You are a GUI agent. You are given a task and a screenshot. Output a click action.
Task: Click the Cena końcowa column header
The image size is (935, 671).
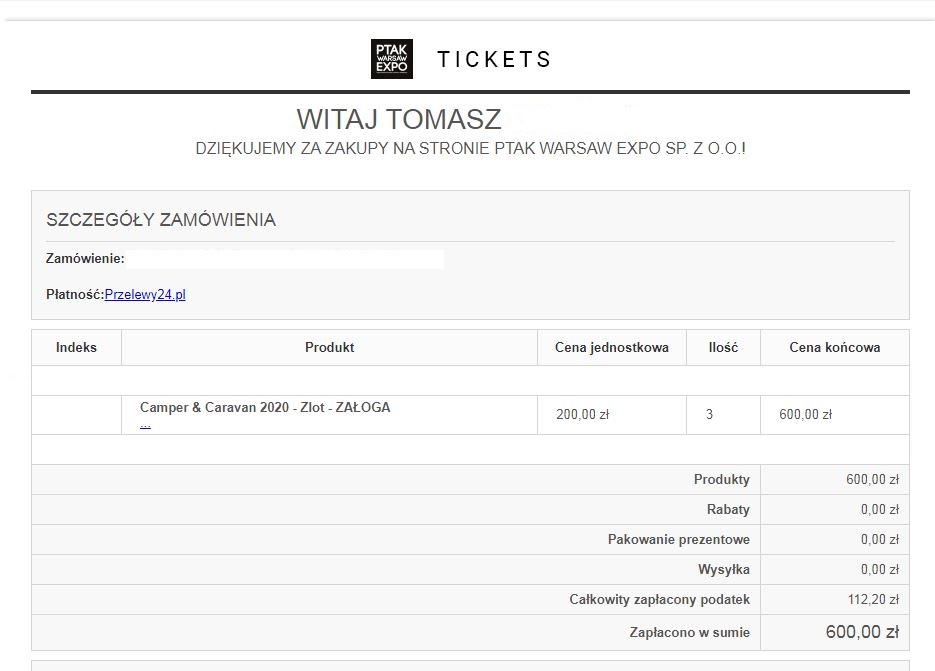pyautogui.click(x=835, y=348)
